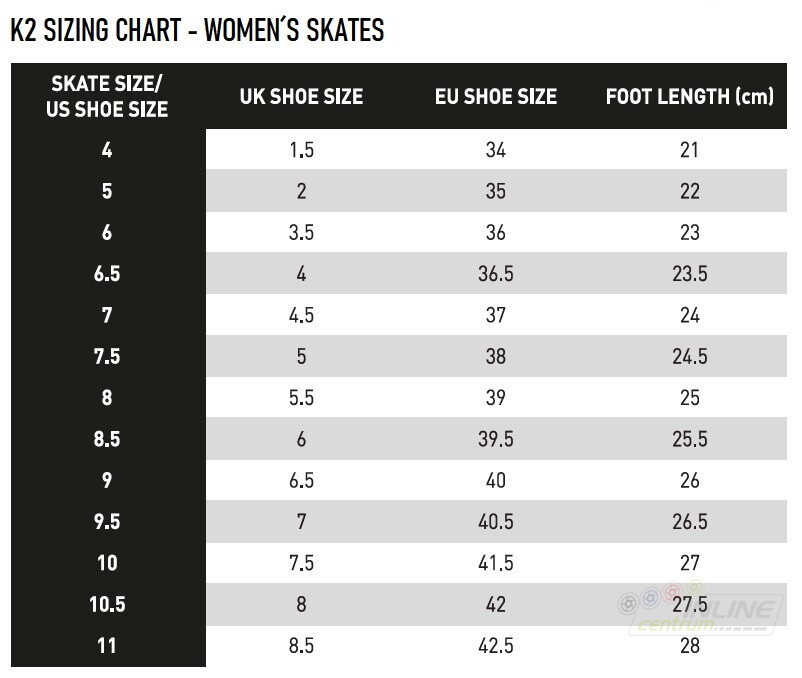
Task: Click the foot length 24.5 cell
Action: [x=690, y=356]
